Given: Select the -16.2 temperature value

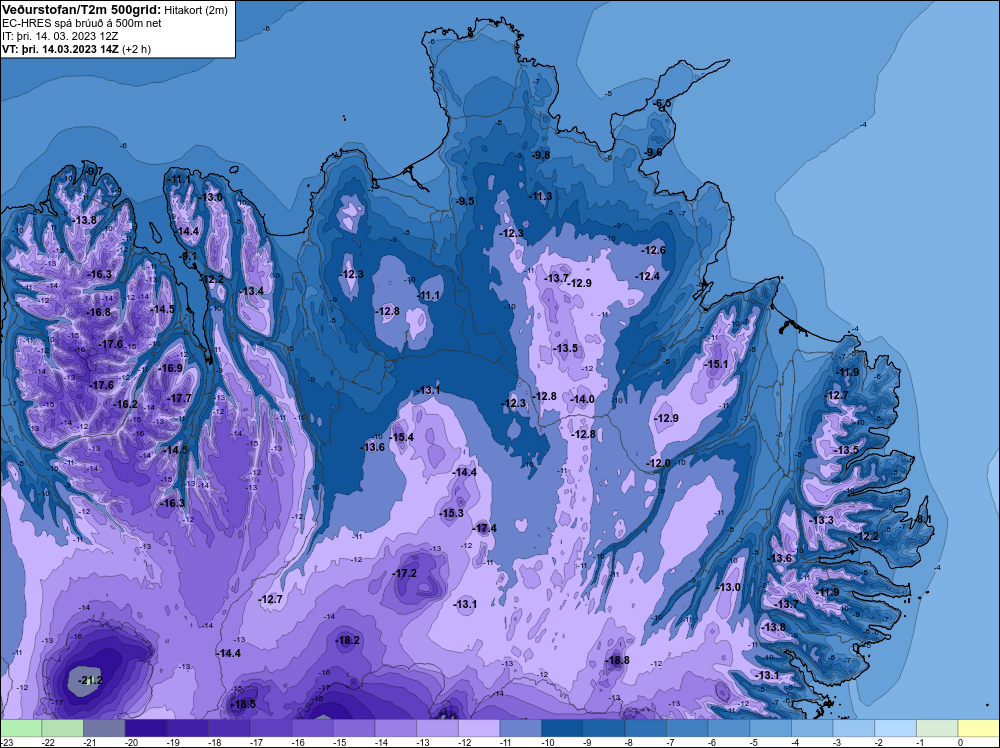Looking at the screenshot, I should coord(126,404).
